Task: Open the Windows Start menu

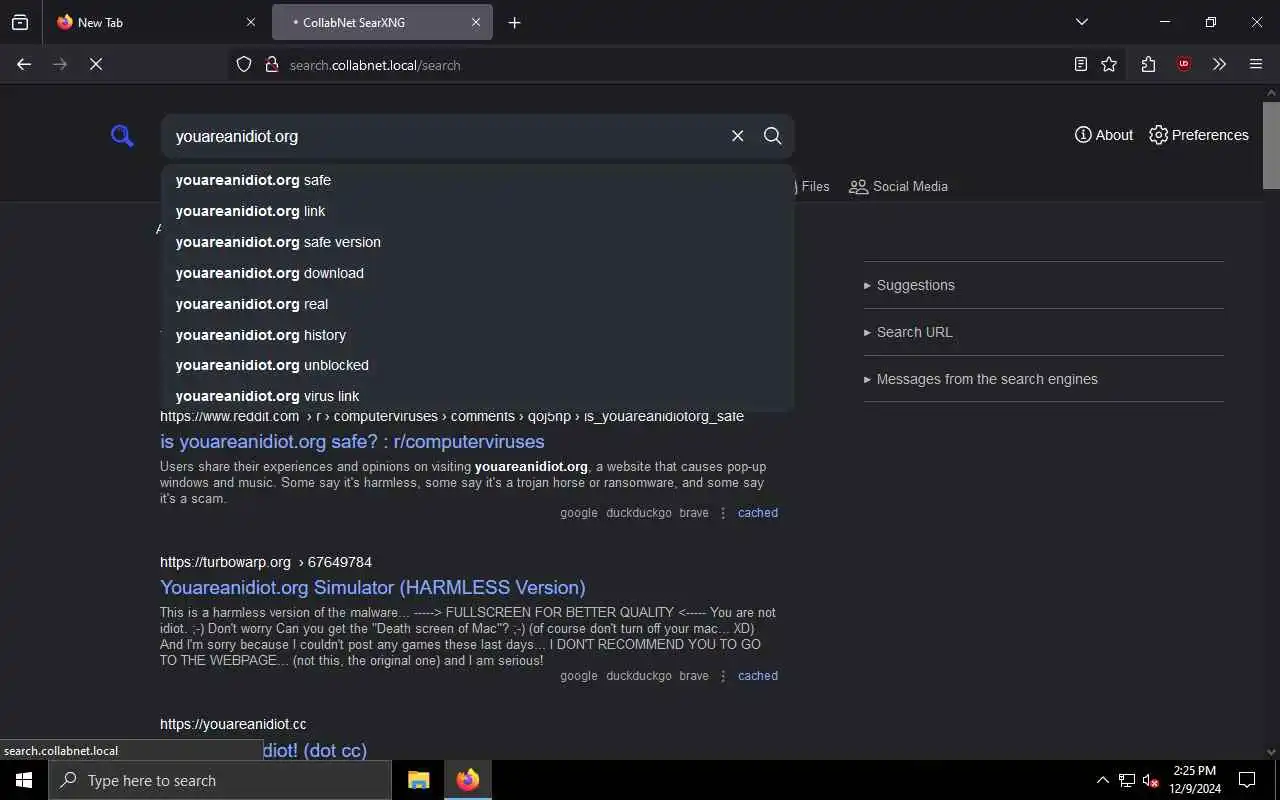Action: [24, 780]
